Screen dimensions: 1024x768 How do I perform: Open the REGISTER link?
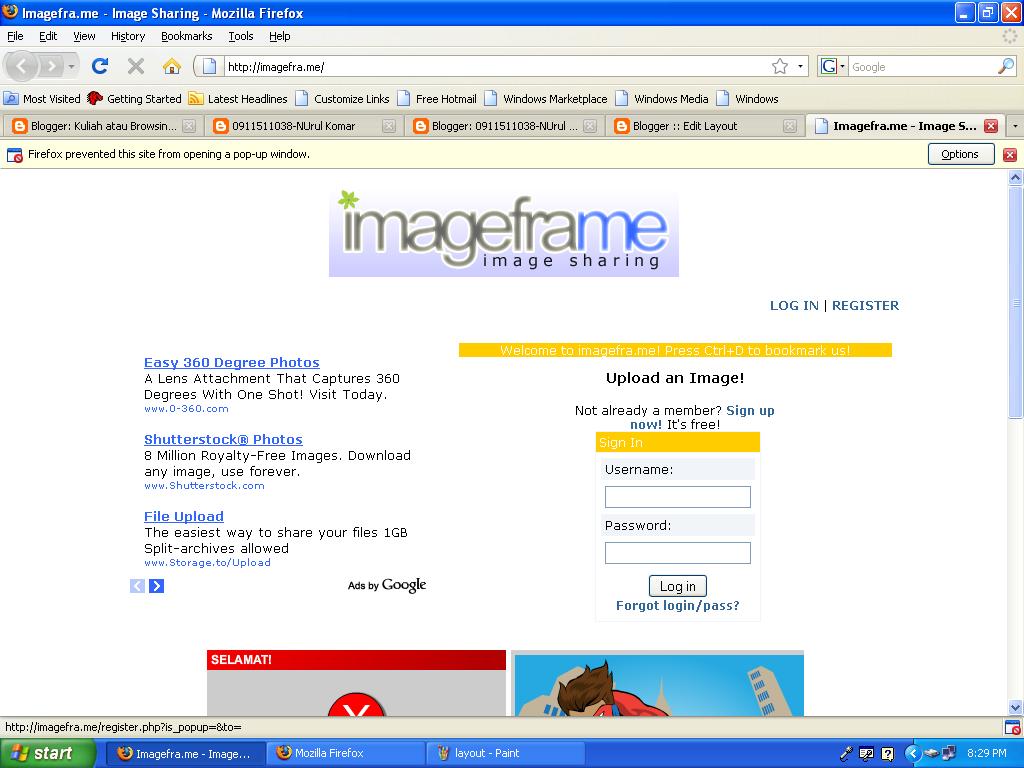[865, 306]
